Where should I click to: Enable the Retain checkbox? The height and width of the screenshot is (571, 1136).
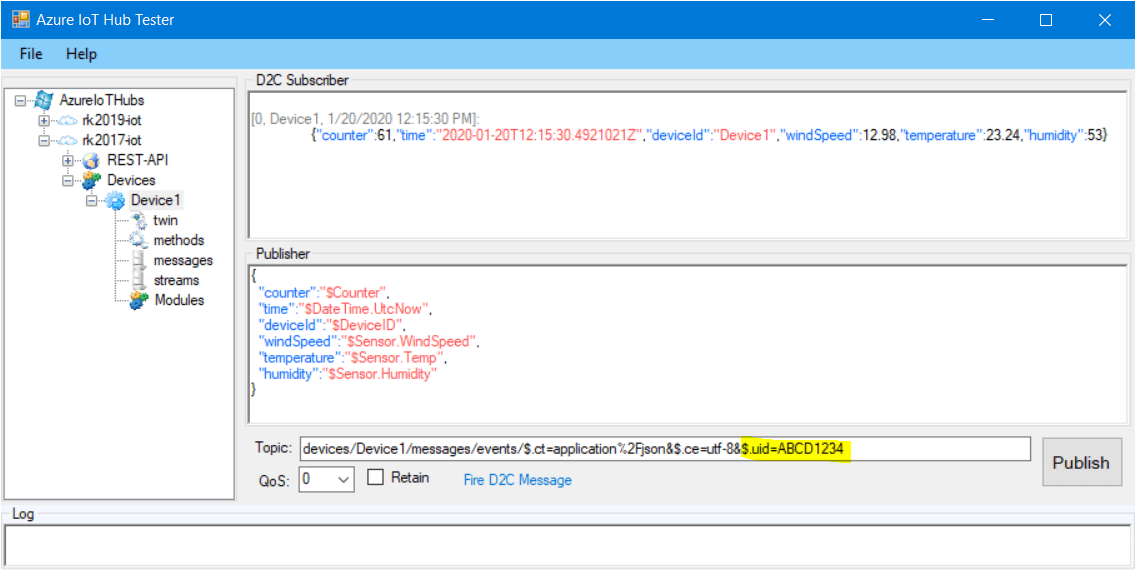click(375, 478)
